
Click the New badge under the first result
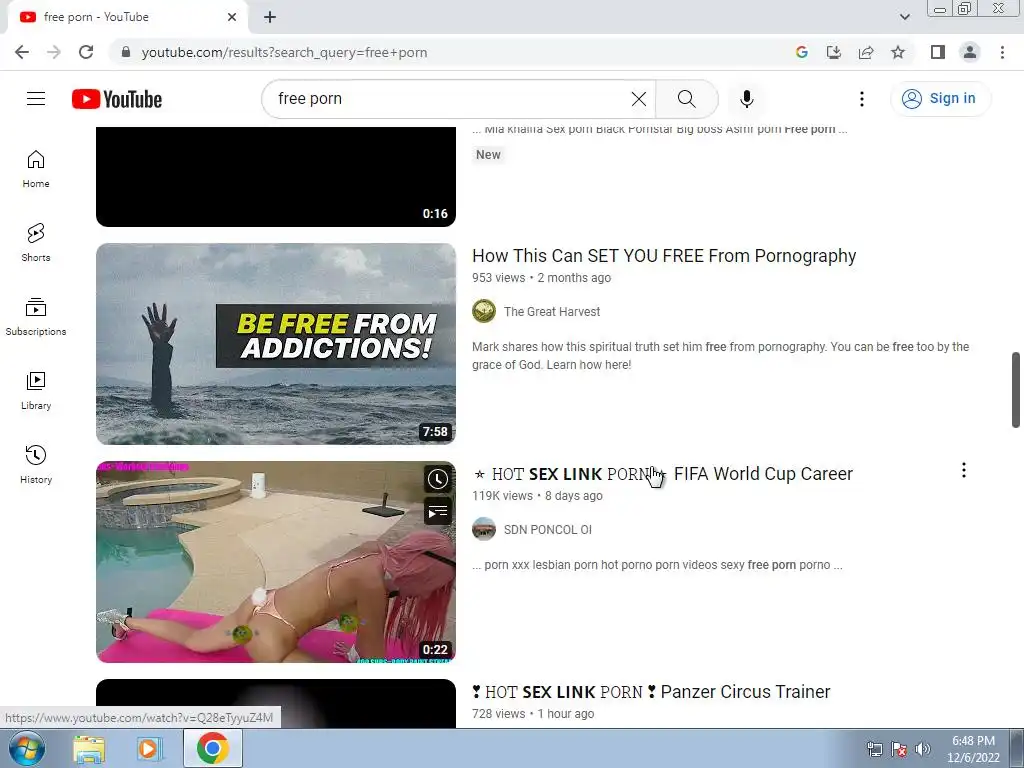[x=488, y=155]
